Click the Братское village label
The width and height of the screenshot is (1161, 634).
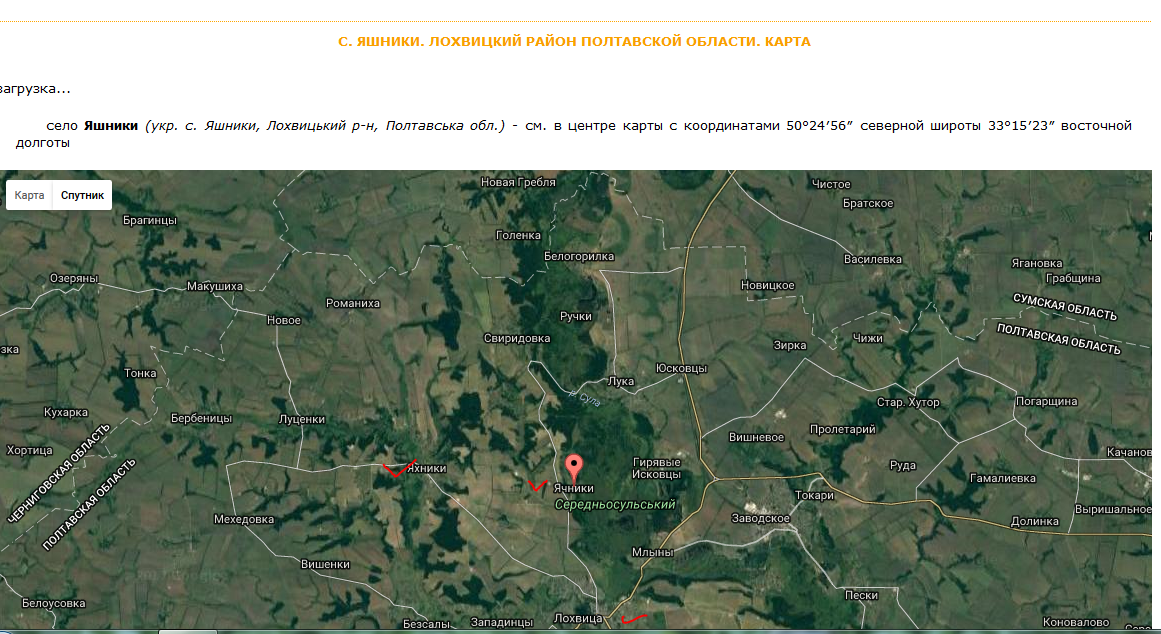click(x=868, y=204)
